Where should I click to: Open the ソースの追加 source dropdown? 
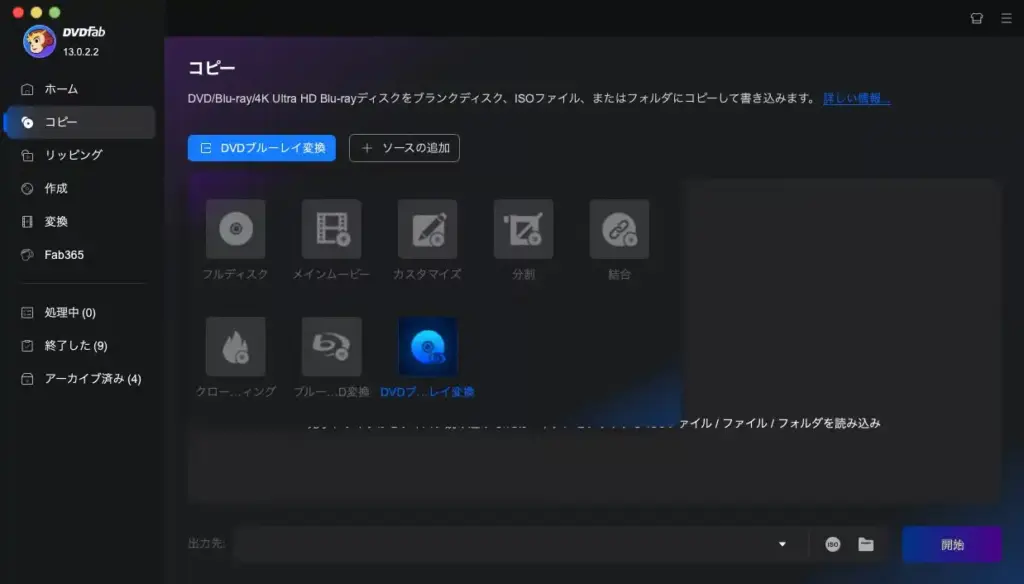pos(404,147)
